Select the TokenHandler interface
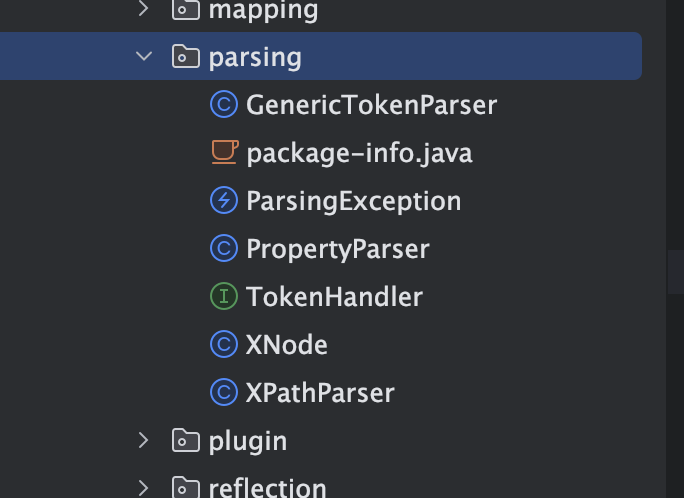 [335, 297]
